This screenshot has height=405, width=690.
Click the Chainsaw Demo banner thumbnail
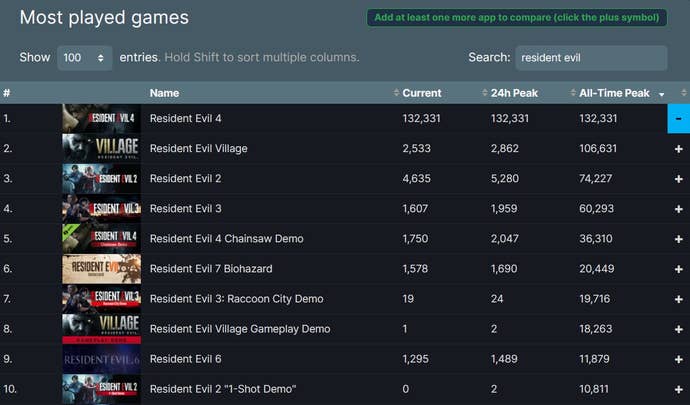coord(102,239)
